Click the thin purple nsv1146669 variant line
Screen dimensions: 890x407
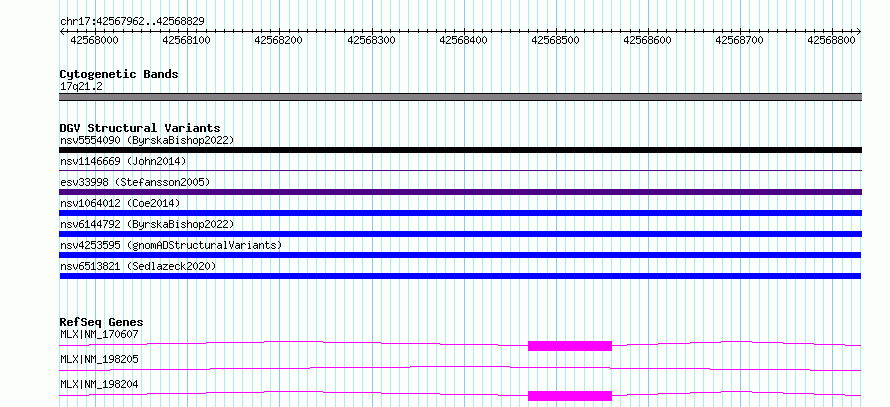(460, 170)
